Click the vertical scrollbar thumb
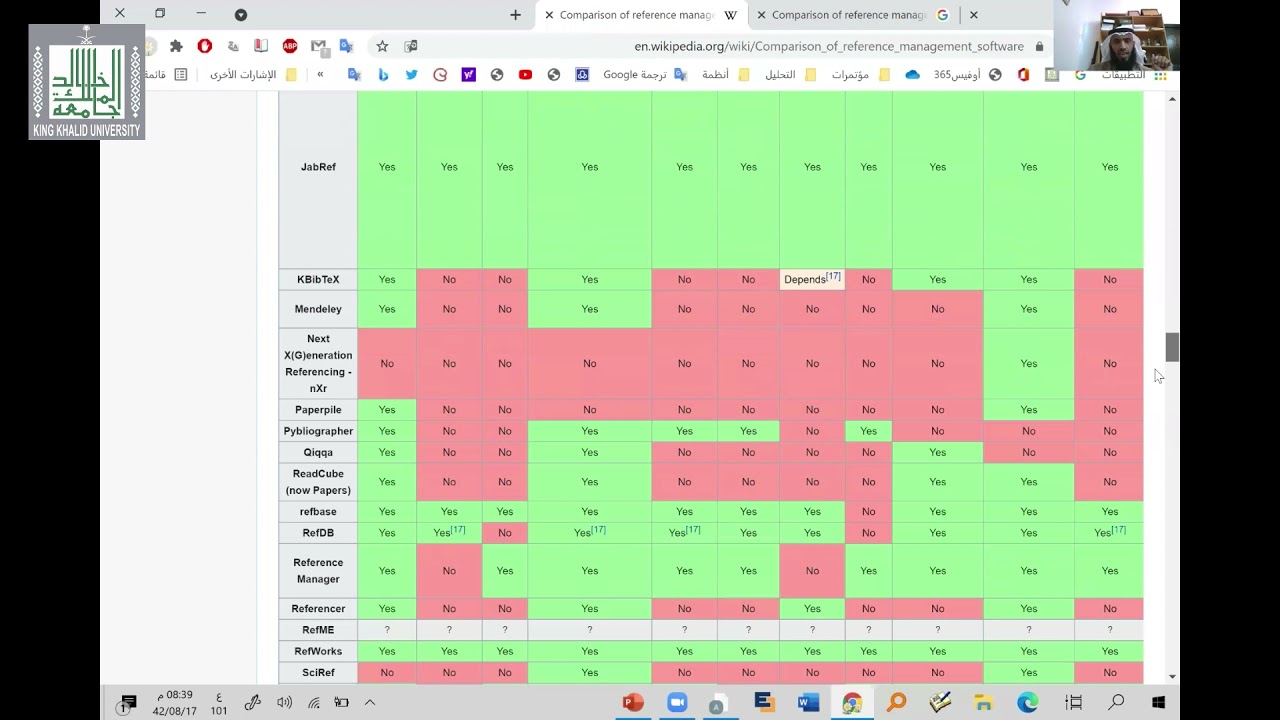Viewport: 1280px width, 720px height. [x=1172, y=347]
